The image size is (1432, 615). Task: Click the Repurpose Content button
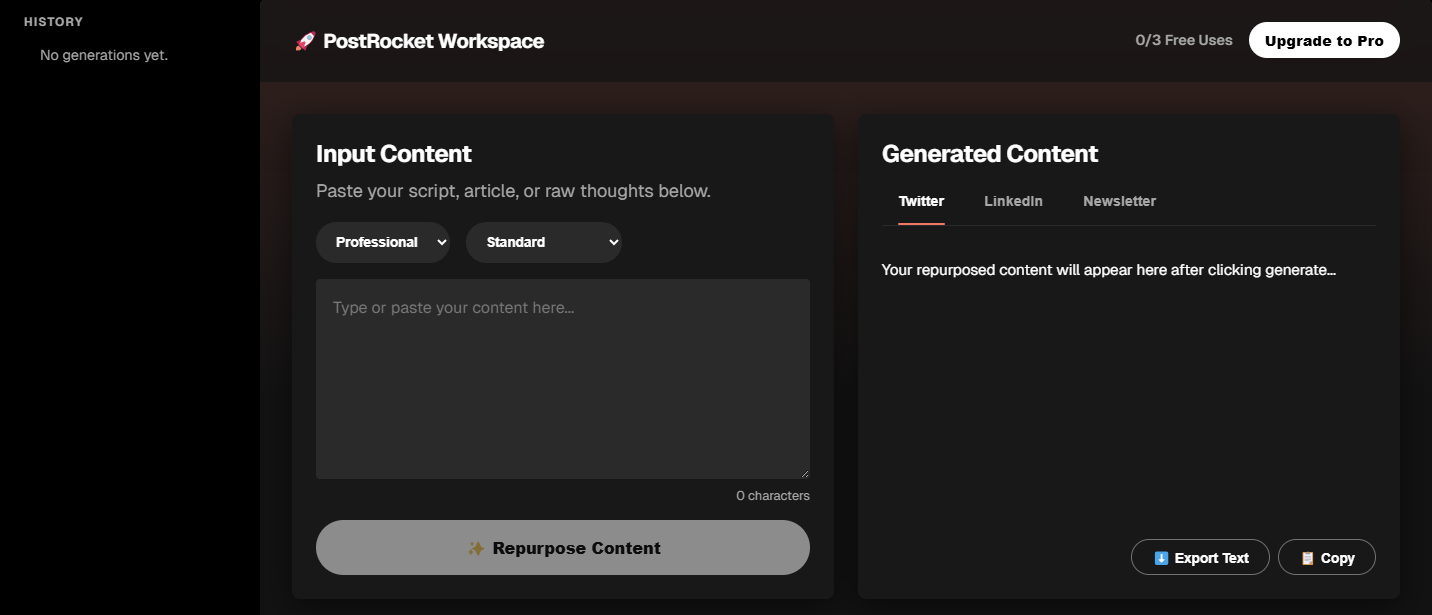pyautogui.click(x=563, y=548)
